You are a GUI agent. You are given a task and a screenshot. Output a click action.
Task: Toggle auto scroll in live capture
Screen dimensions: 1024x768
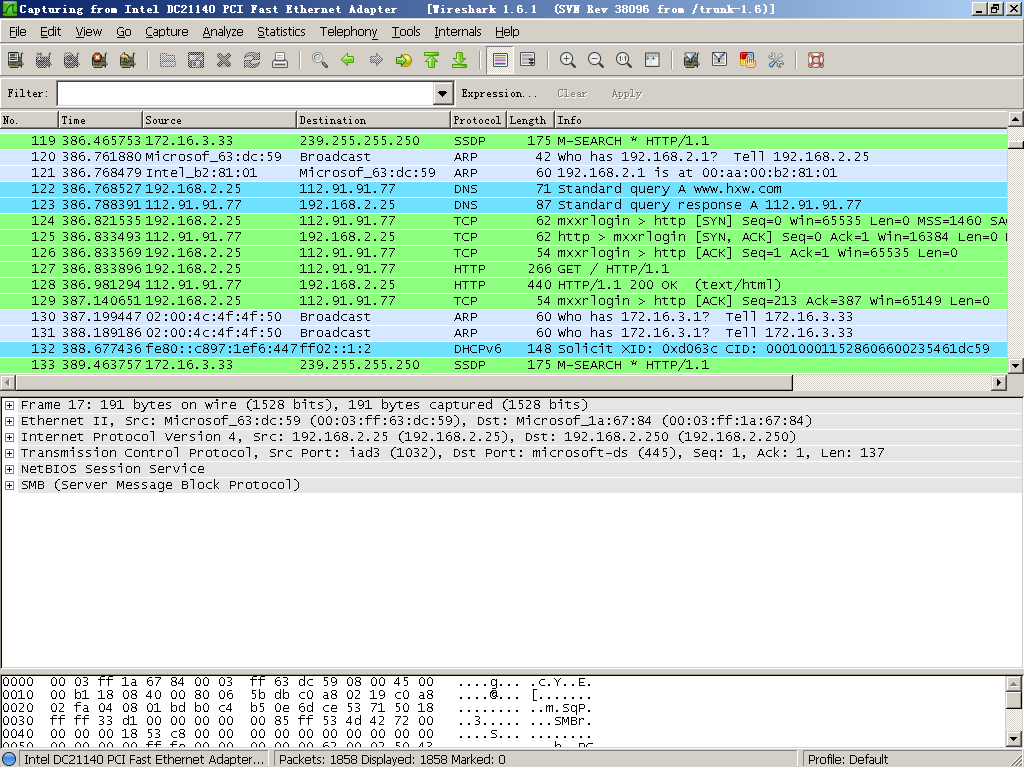tap(528, 60)
